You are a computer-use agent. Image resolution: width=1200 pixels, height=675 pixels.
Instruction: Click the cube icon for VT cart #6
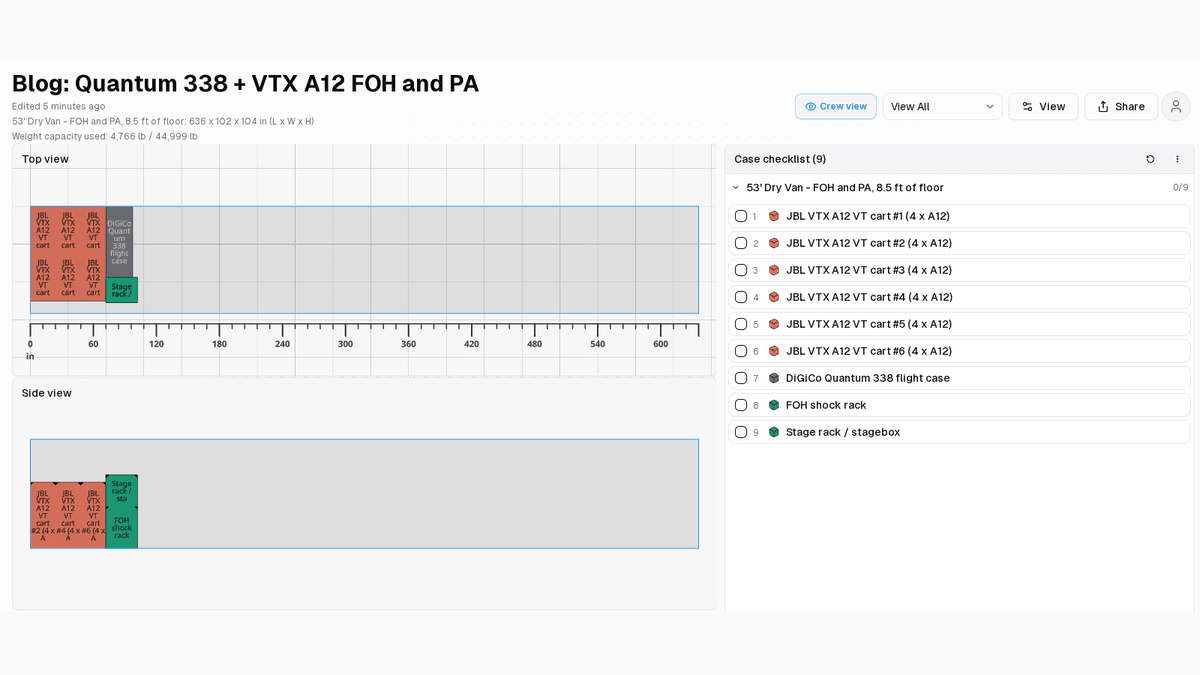coord(774,351)
